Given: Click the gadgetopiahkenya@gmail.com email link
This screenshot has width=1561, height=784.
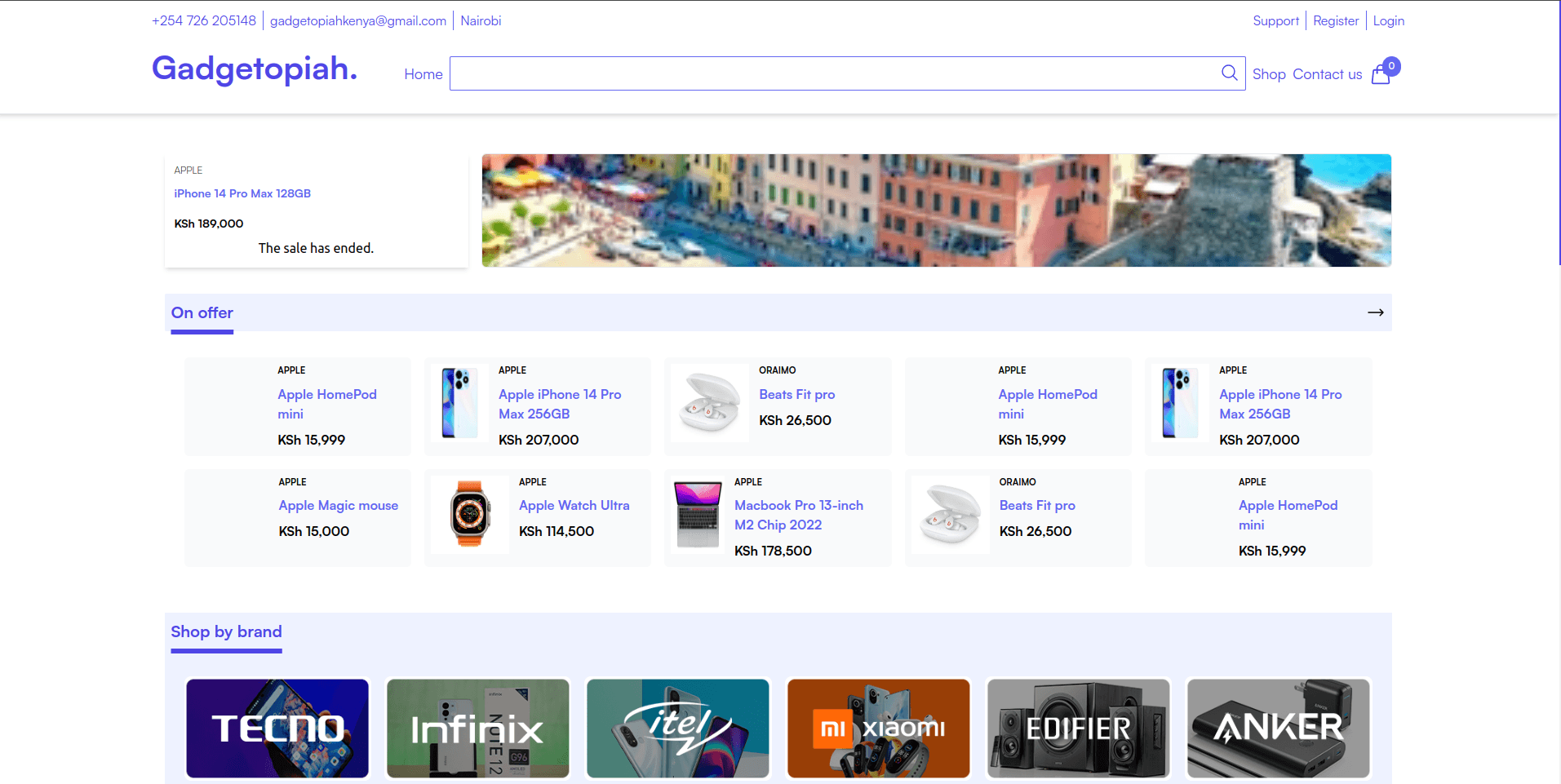Looking at the screenshot, I should 358,20.
